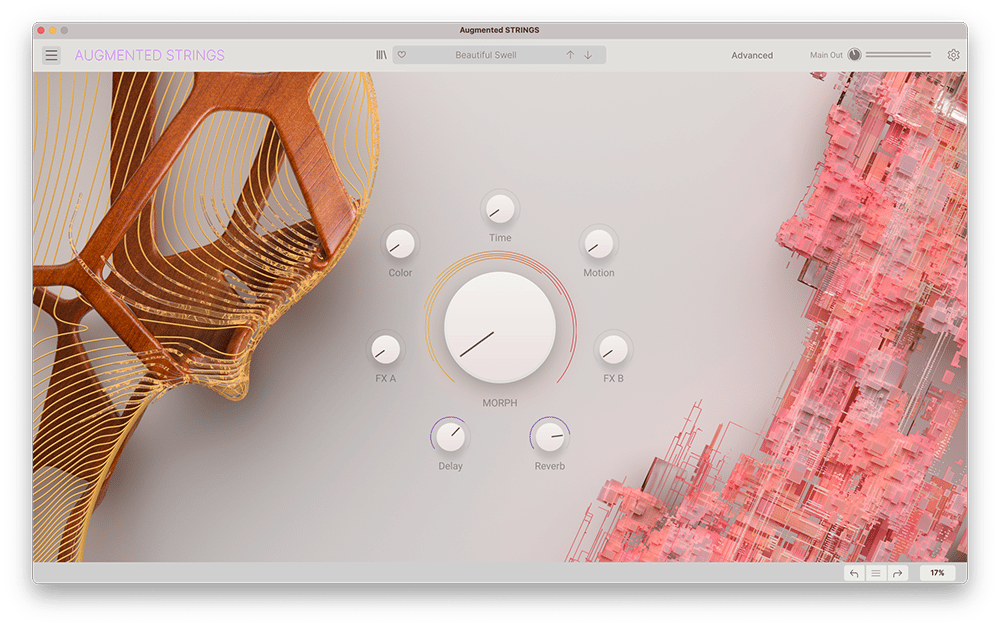Select the previous preset with the up arrow
The height and width of the screenshot is (627, 1000).
click(568, 55)
